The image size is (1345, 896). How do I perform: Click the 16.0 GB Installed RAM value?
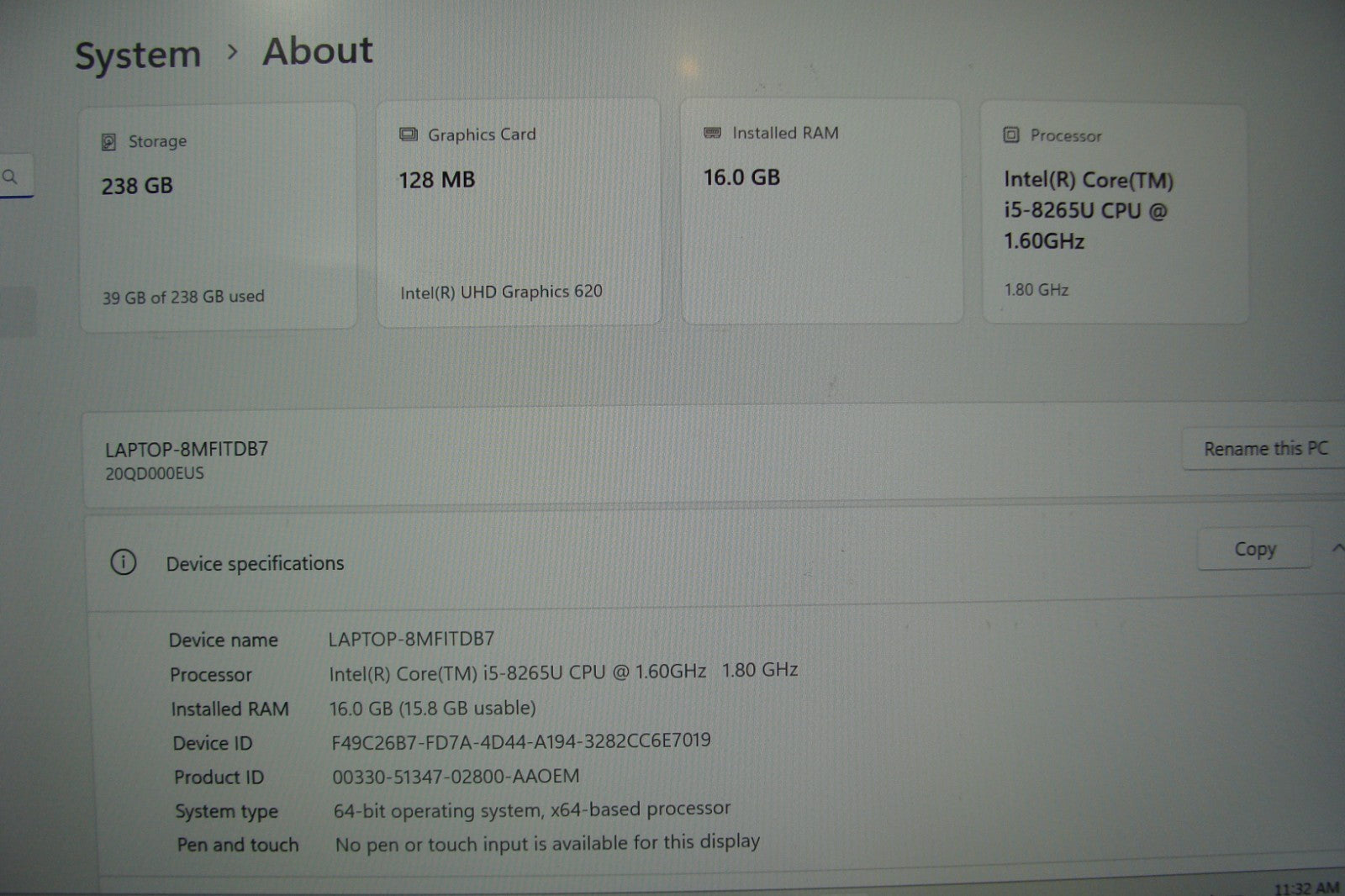pyautogui.click(x=741, y=177)
